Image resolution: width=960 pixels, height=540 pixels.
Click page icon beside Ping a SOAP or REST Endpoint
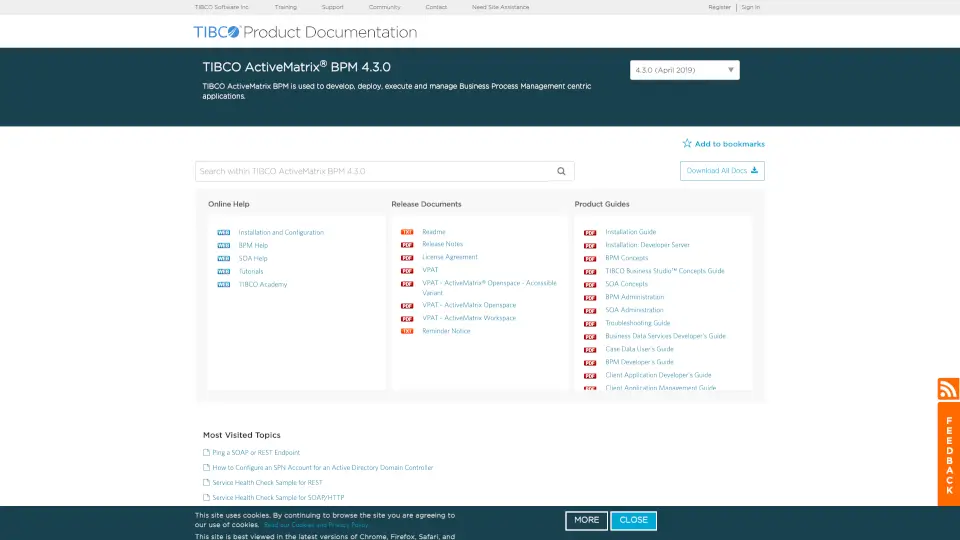click(206, 452)
